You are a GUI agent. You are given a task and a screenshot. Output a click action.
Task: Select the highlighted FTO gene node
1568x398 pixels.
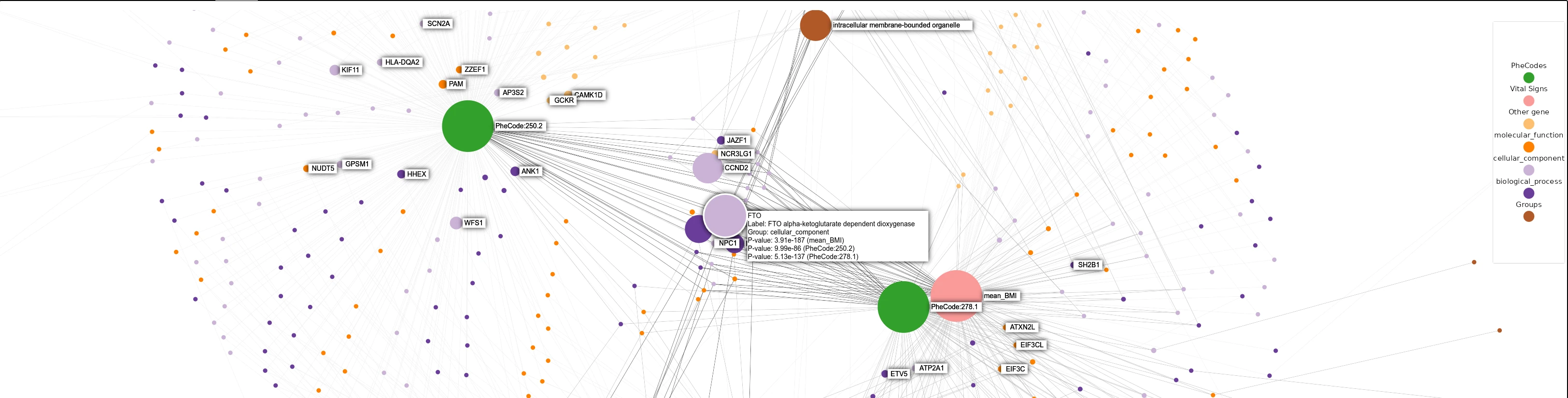click(x=724, y=215)
